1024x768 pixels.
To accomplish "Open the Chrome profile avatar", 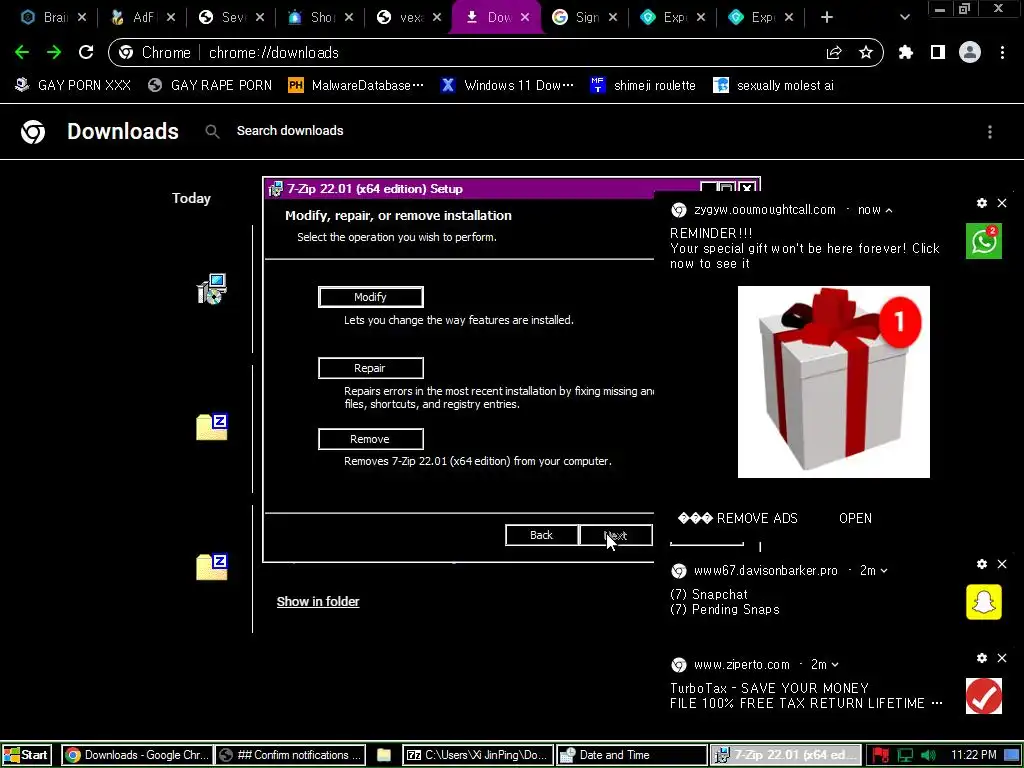I will [x=970, y=52].
